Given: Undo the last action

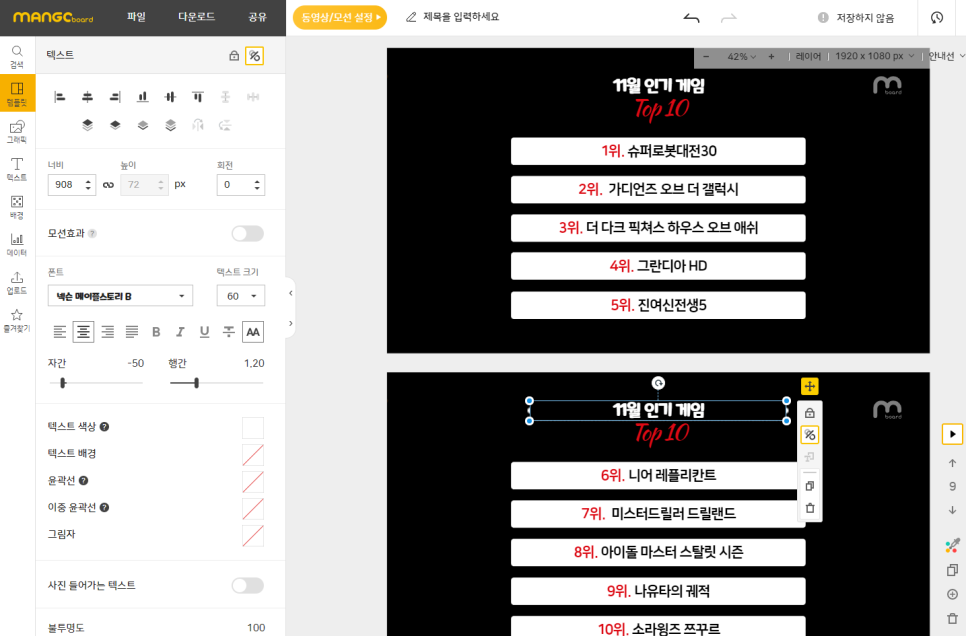Looking at the screenshot, I should tap(691, 18).
